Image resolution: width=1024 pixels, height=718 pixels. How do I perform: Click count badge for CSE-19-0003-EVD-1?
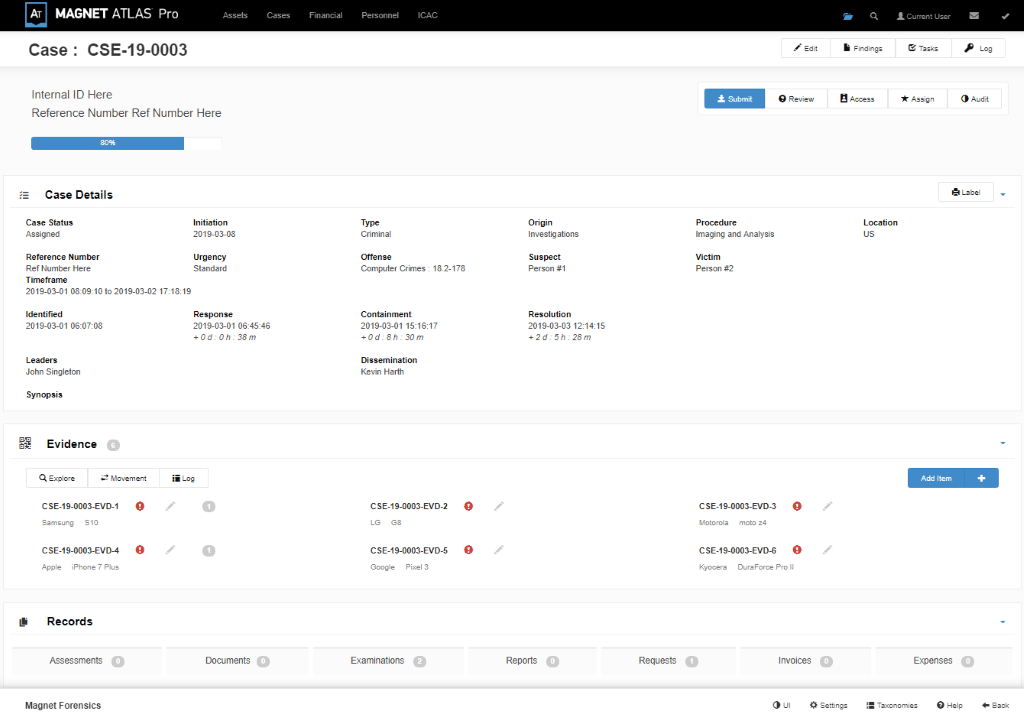(x=208, y=506)
